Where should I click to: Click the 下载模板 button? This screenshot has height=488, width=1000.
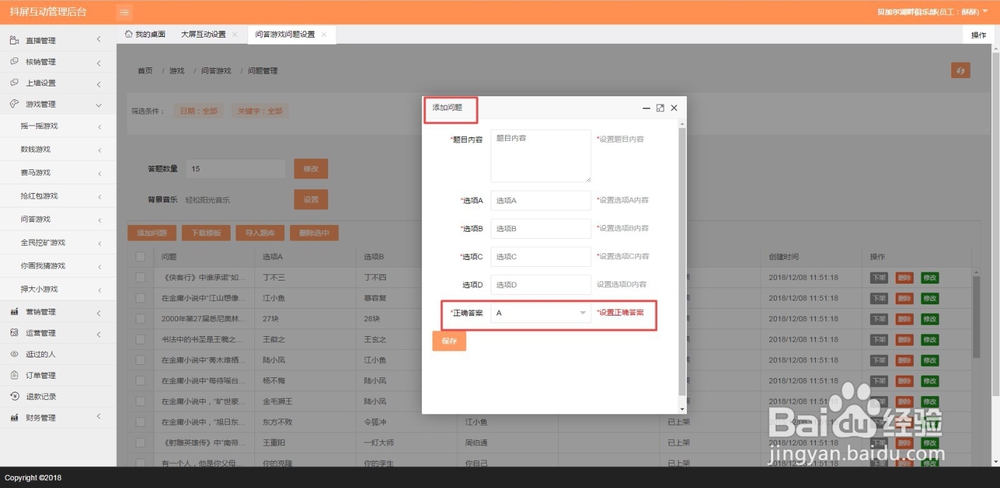click(x=206, y=233)
